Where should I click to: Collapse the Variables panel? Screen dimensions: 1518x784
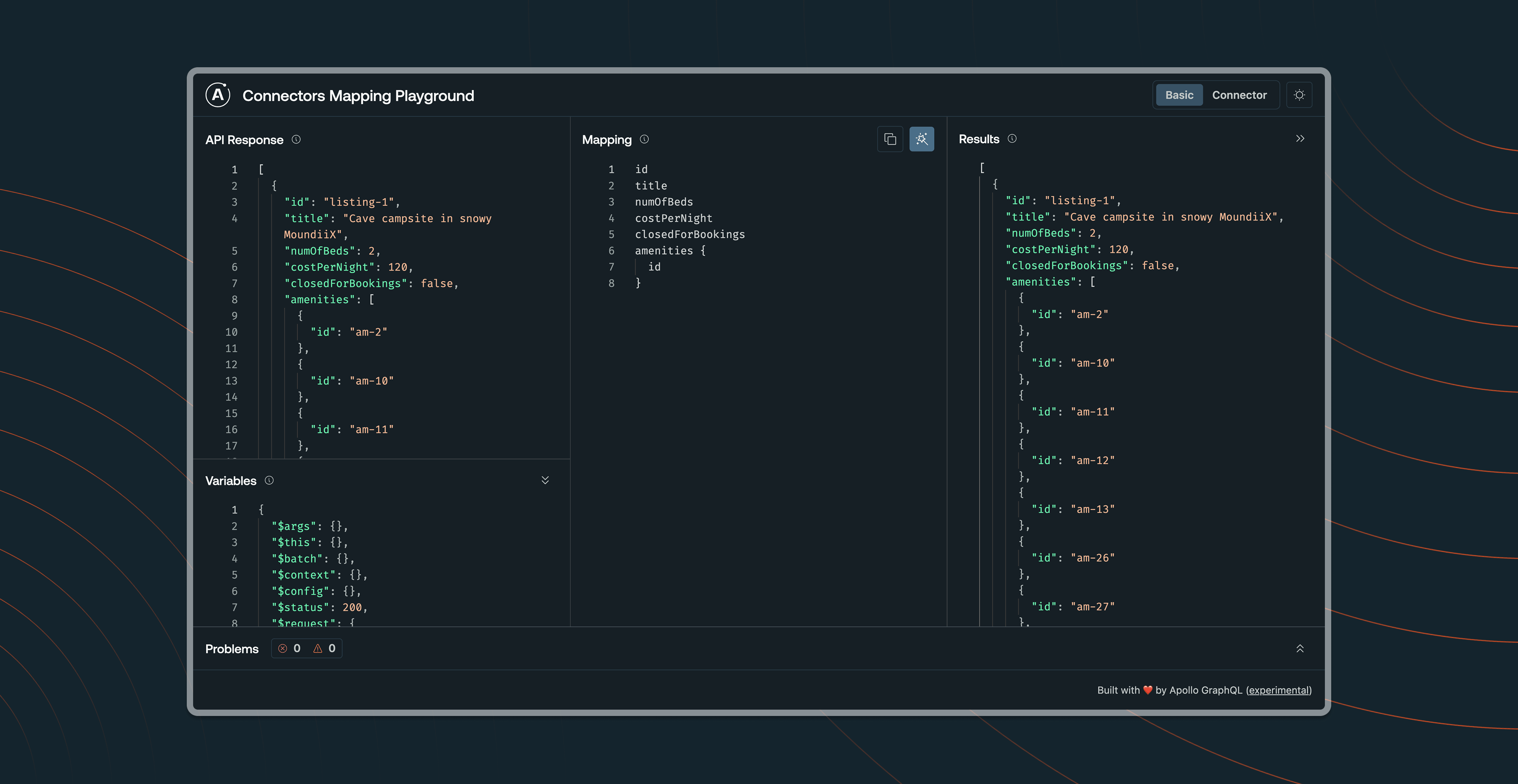545,480
